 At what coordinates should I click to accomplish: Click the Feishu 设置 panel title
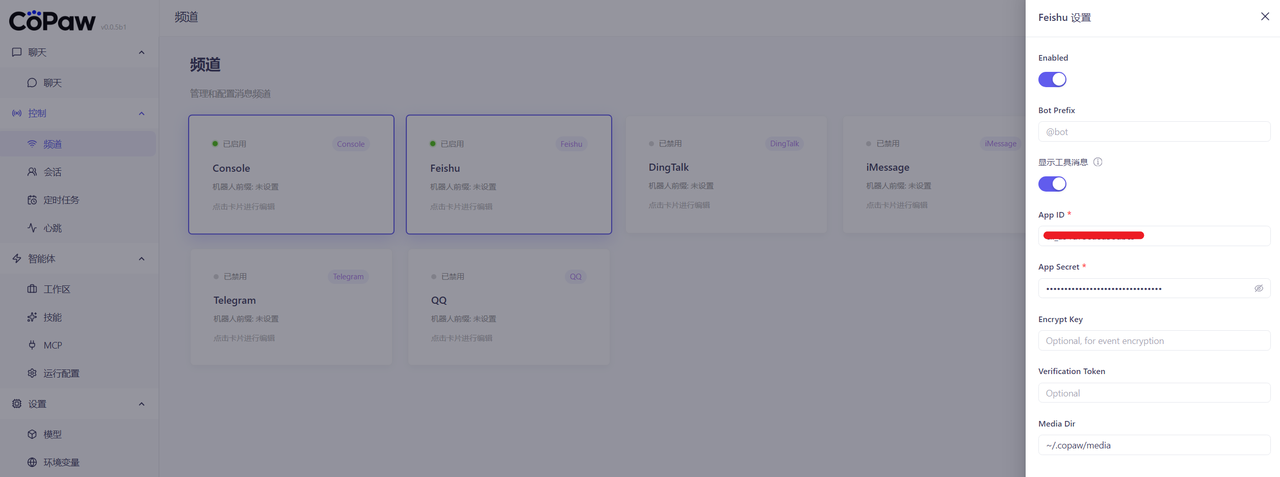coord(1065,17)
